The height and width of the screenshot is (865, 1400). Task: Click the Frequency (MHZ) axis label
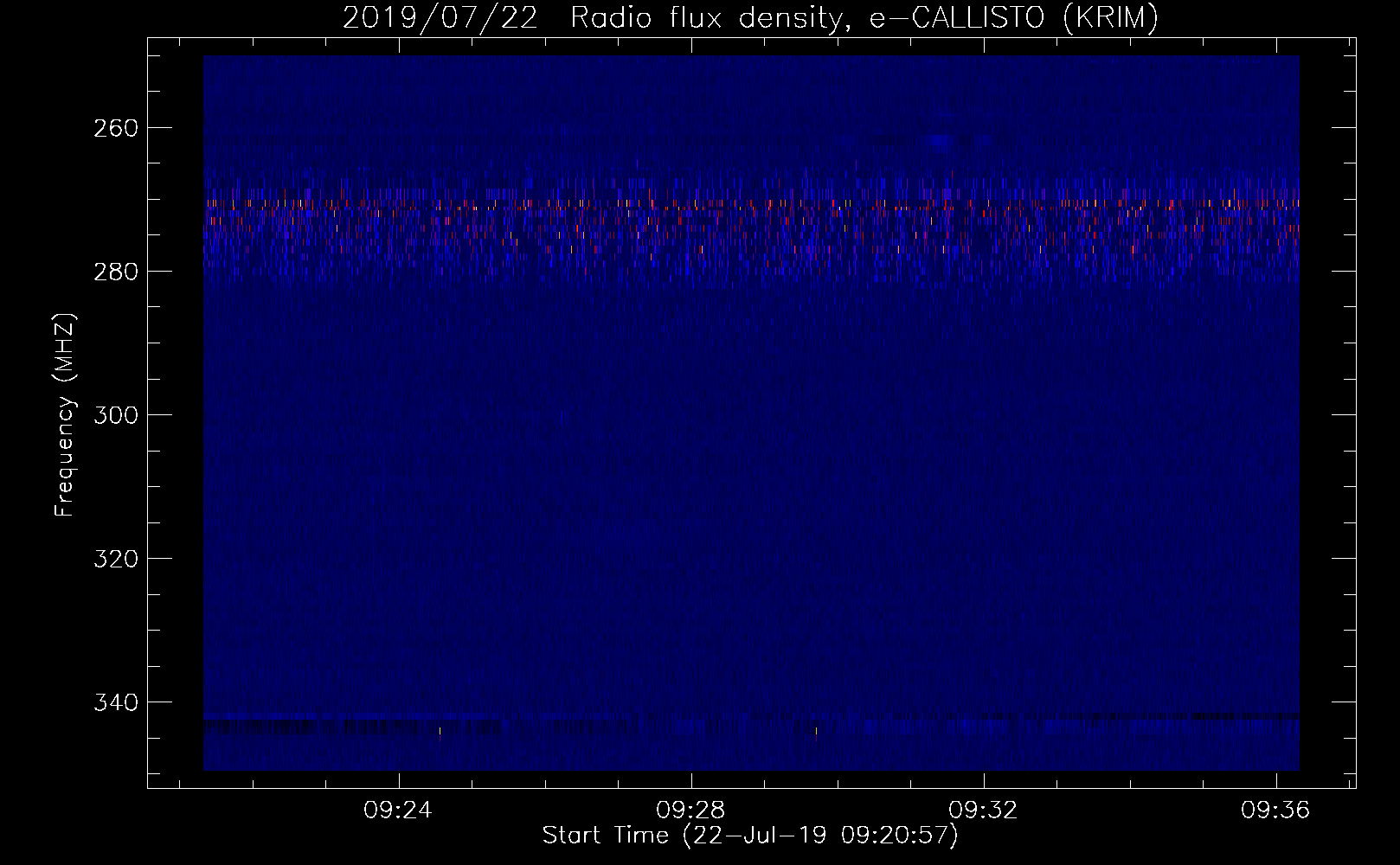(65, 414)
